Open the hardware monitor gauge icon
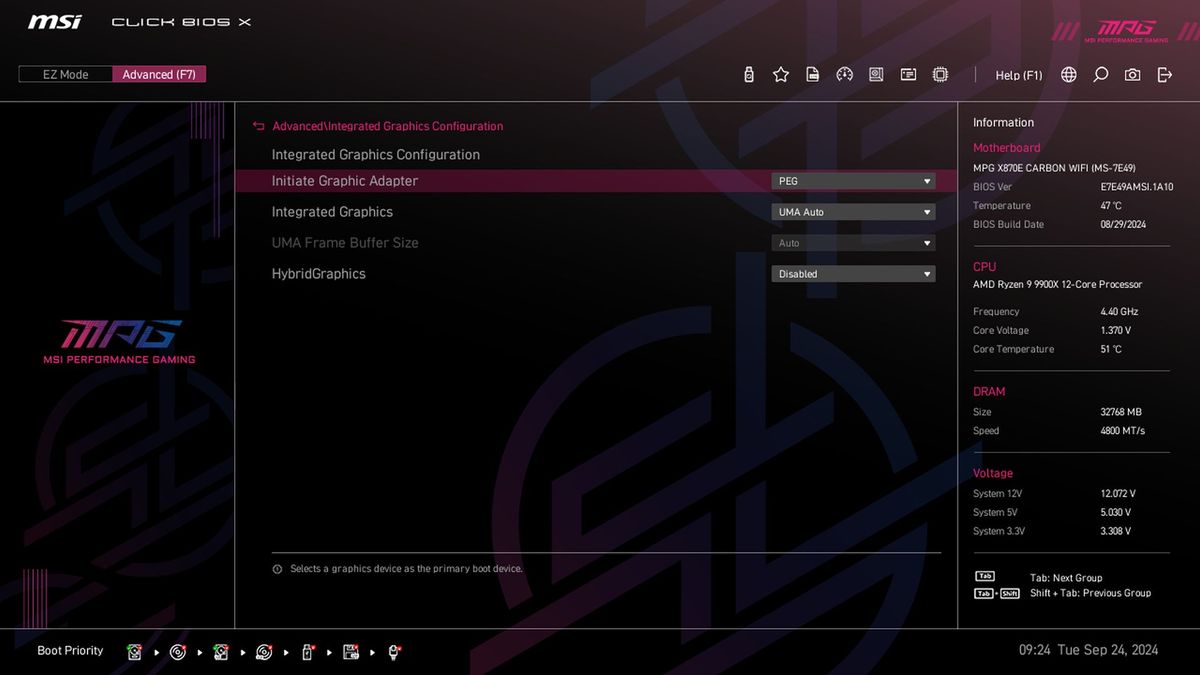Screen dimensions: 1200x675 845,75
